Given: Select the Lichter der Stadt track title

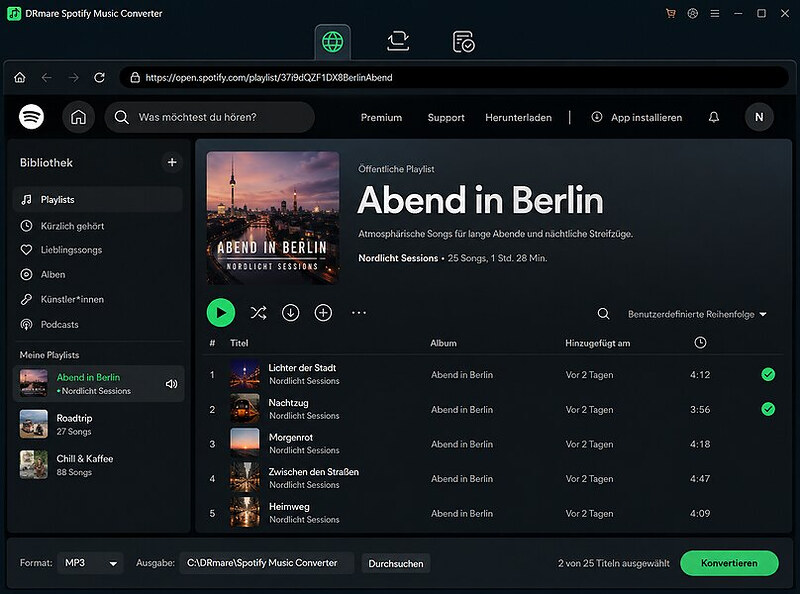Looking at the screenshot, I should click(x=302, y=368).
